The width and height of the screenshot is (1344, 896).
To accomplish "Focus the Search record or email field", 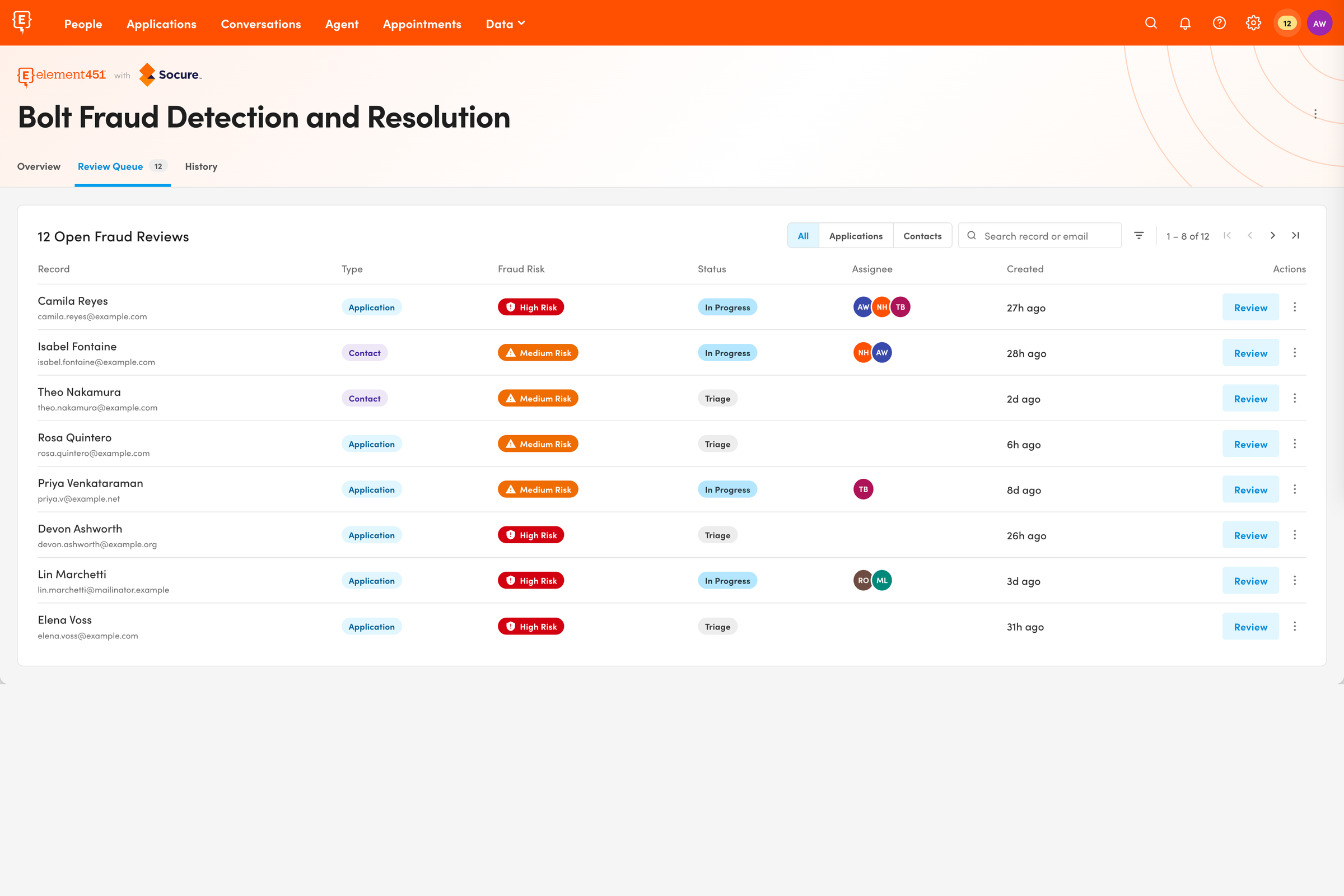I will click(x=1039, y=236).
